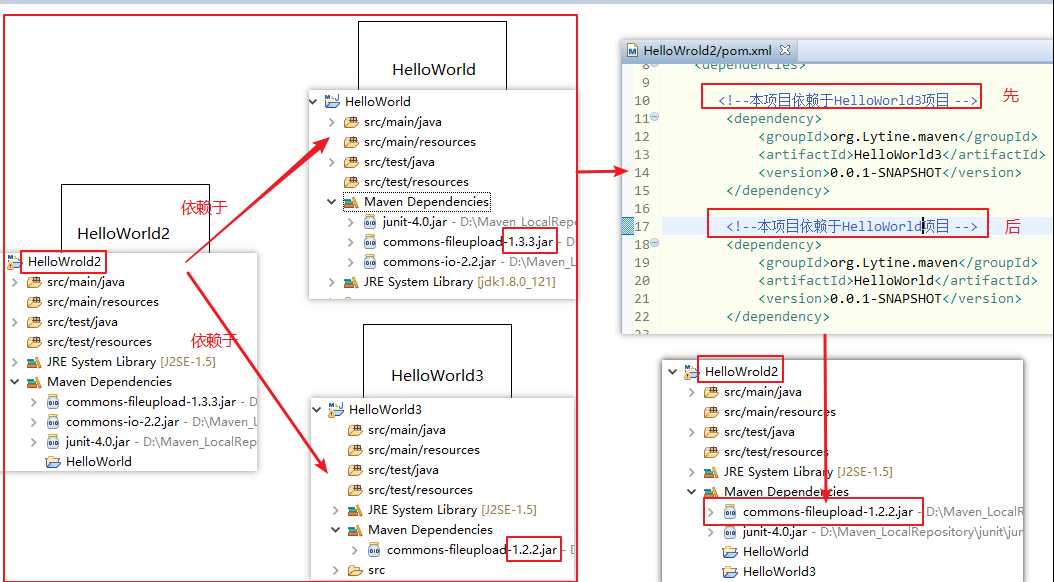Viewport: 1054px width, 582px height.
Task: Click the src folder icon in HelloWorld3 project
Action: (355, 570)
